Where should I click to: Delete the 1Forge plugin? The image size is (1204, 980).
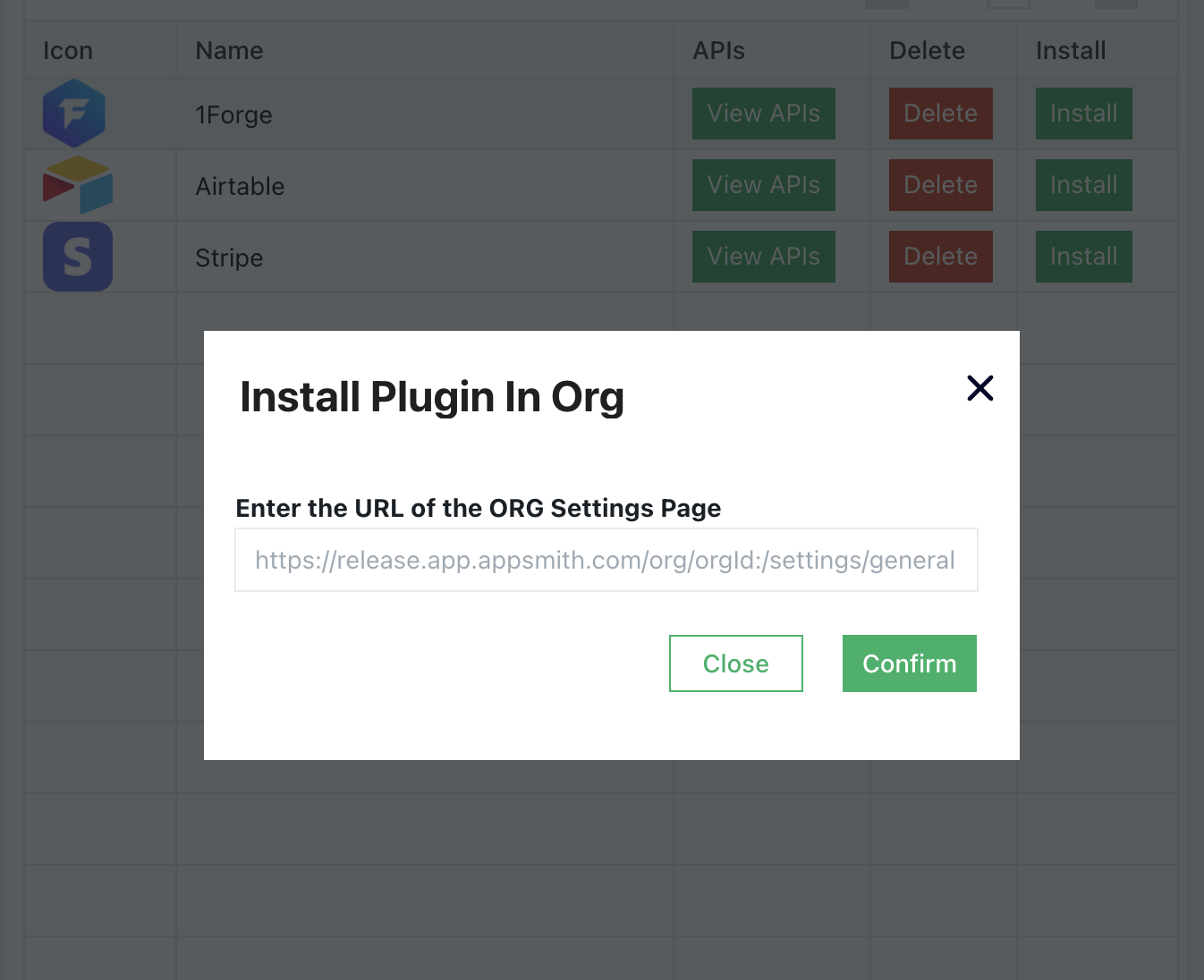click(x=940, y=114)
